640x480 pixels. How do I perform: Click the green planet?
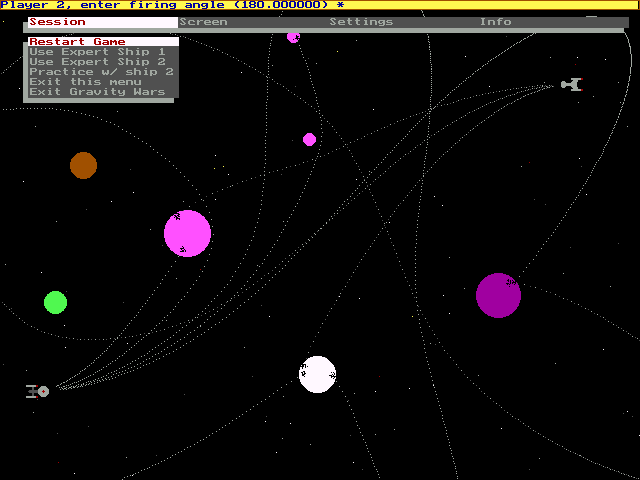56,302
